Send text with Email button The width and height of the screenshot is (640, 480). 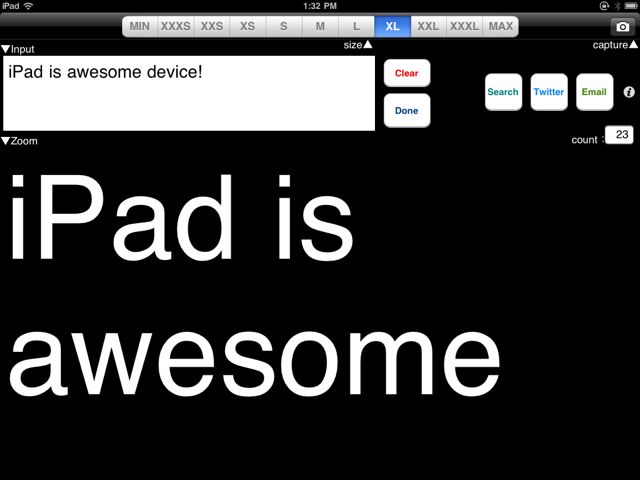pos(594,92)
